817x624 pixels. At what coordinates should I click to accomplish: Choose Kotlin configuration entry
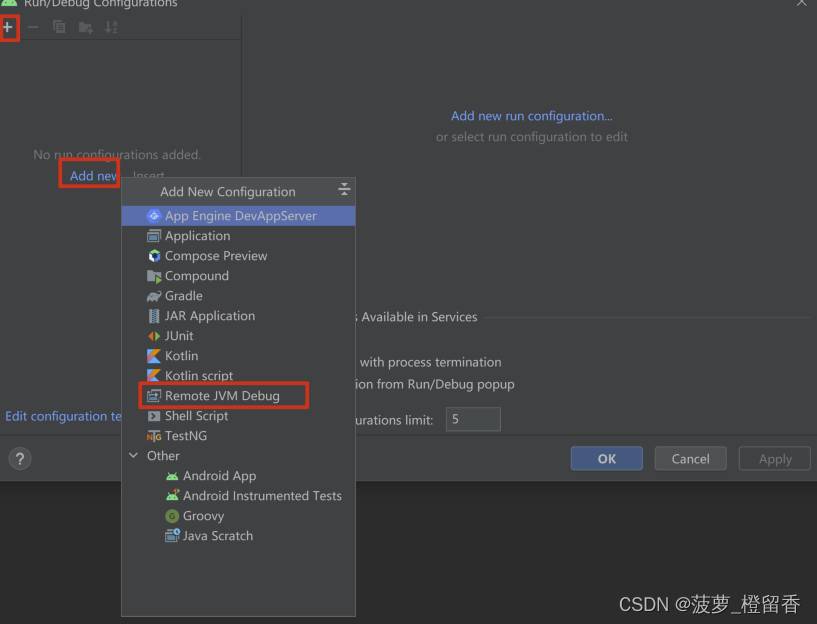tap(238, 356)
